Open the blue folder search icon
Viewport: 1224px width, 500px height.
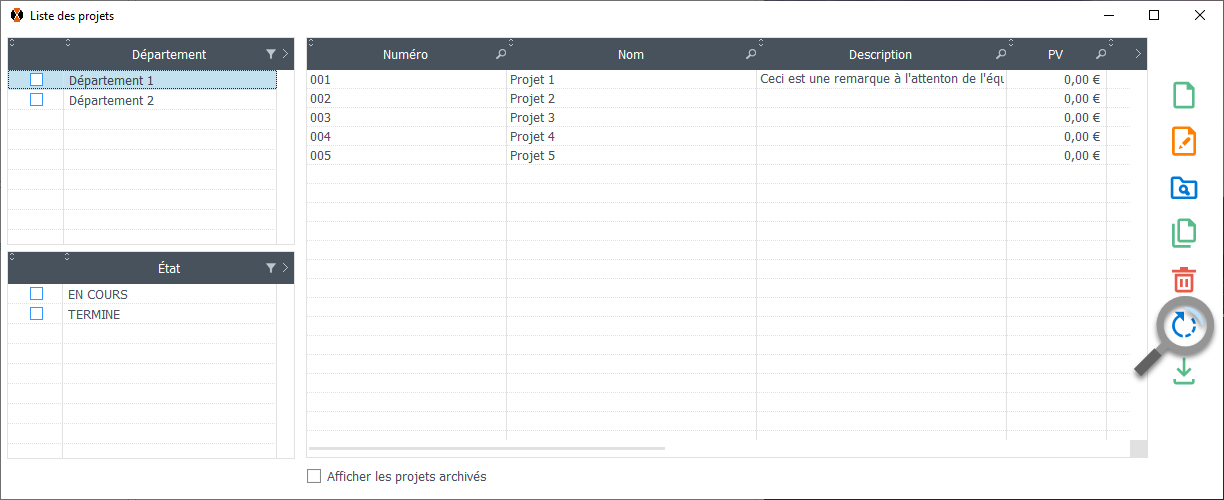[1183, 187]
